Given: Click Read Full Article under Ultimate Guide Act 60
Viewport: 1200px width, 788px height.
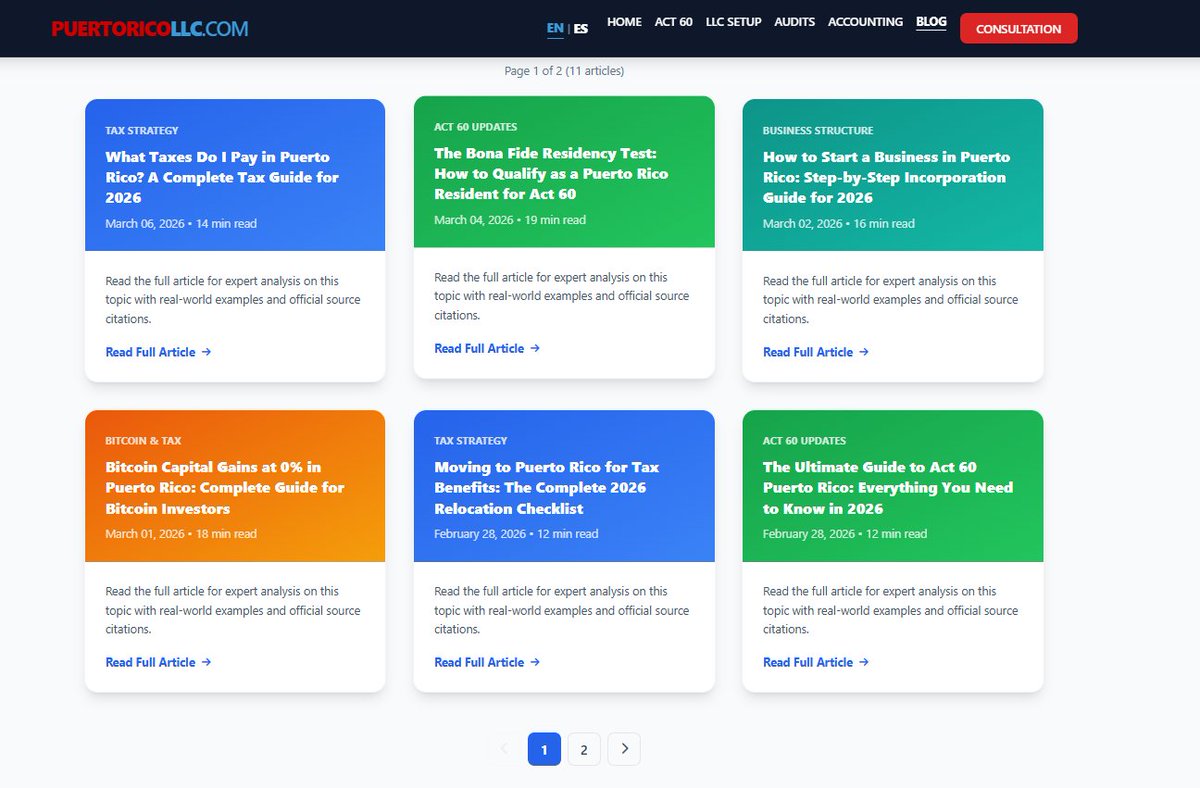Looking at the screenshot, I should pyautogui.click(x=816, y=662).
